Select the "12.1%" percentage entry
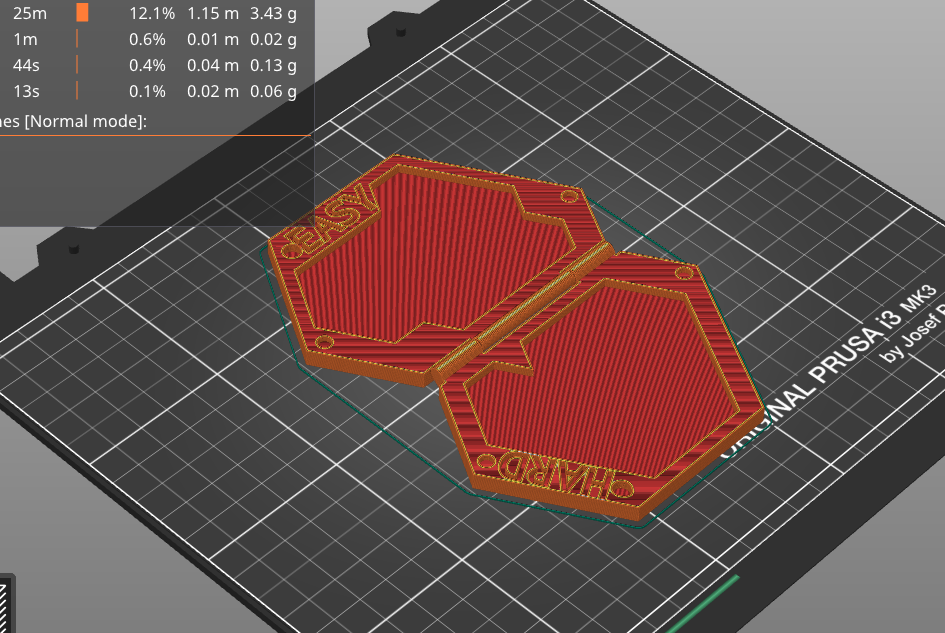This screenshot has width=945, height=633. coord(152,13)
